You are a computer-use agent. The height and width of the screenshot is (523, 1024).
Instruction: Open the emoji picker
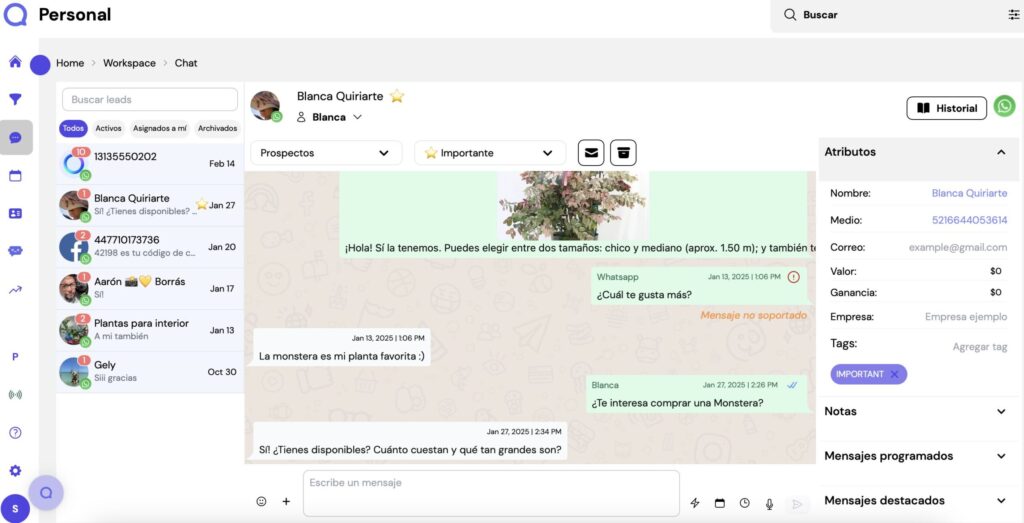tap(261, 501)
